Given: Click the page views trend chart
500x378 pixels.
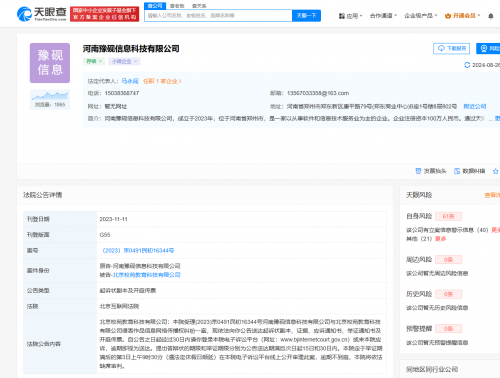Looking at the screenshot, I should (x=50, y=99).
